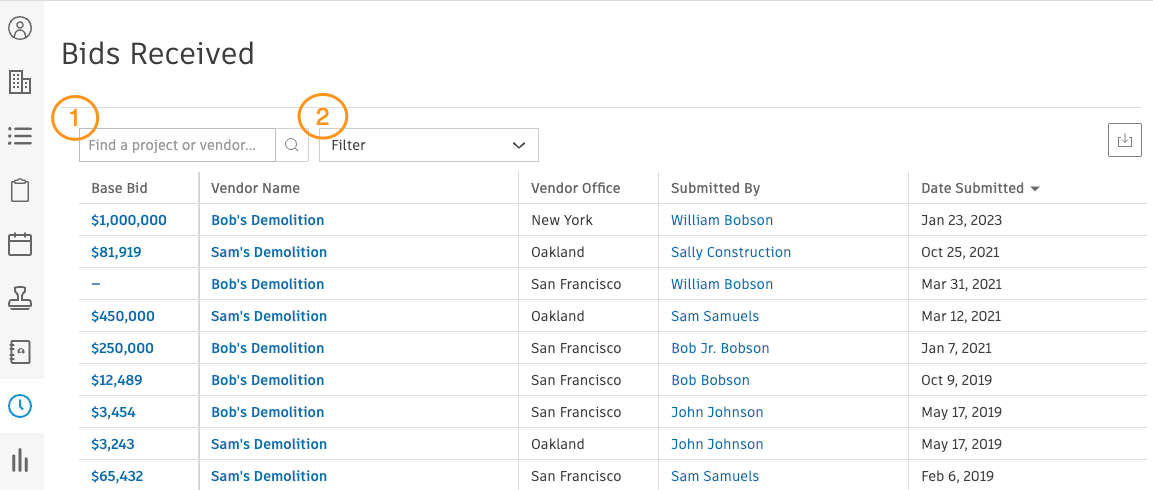Image resolution: width=1153 pixels, height=490 pixels.
Task: Select the clock icon in sidebar
Action: tap(20, 405)
